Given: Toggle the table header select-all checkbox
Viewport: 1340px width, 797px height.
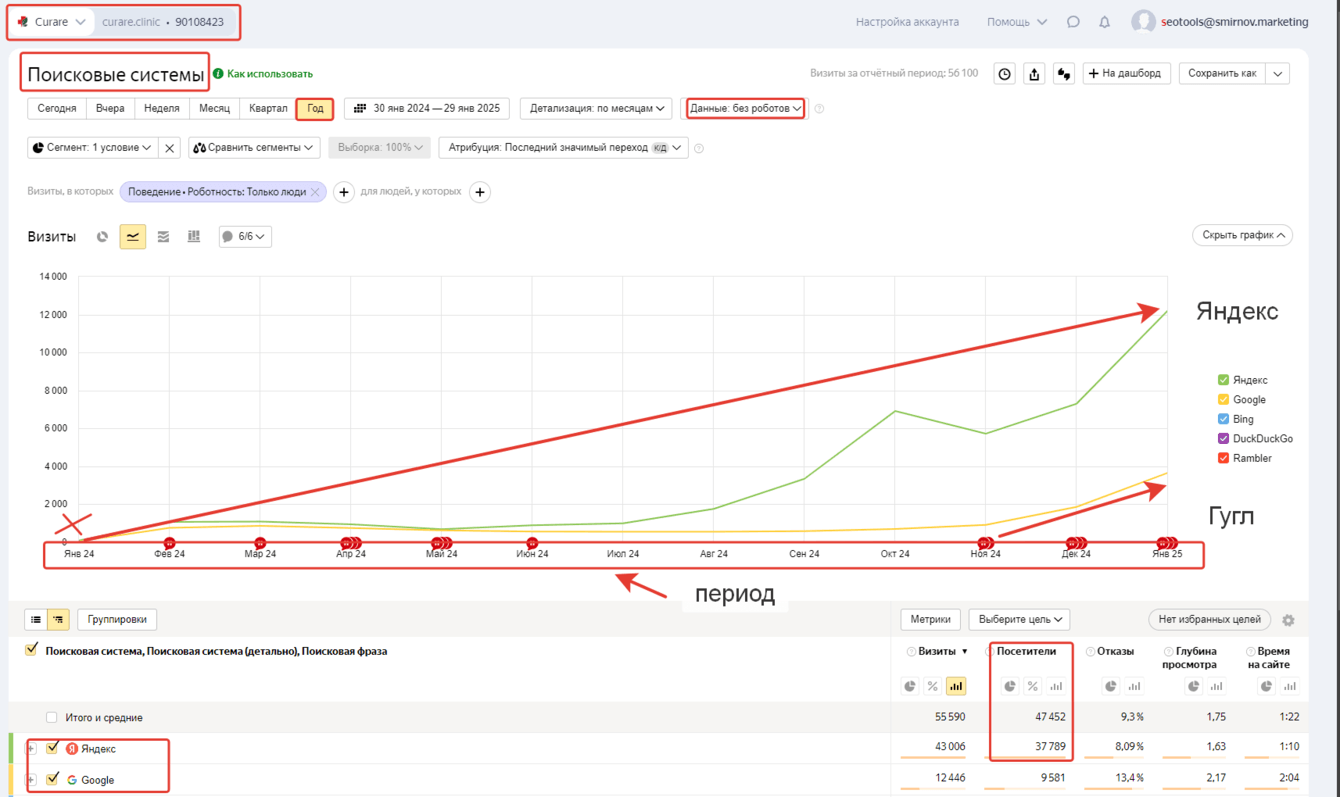Looking at the screenshot, I should (32, 650).
